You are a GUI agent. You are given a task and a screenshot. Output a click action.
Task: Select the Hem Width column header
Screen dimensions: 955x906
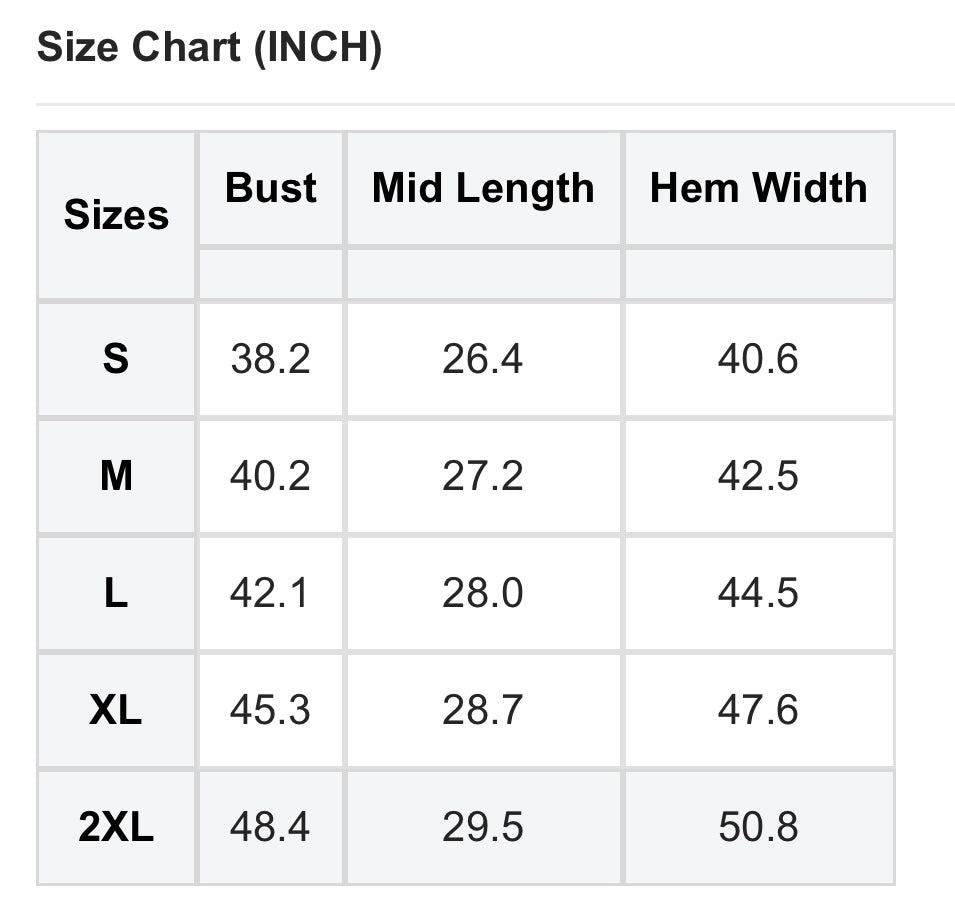pyautogui.click(x=758, y=188)
